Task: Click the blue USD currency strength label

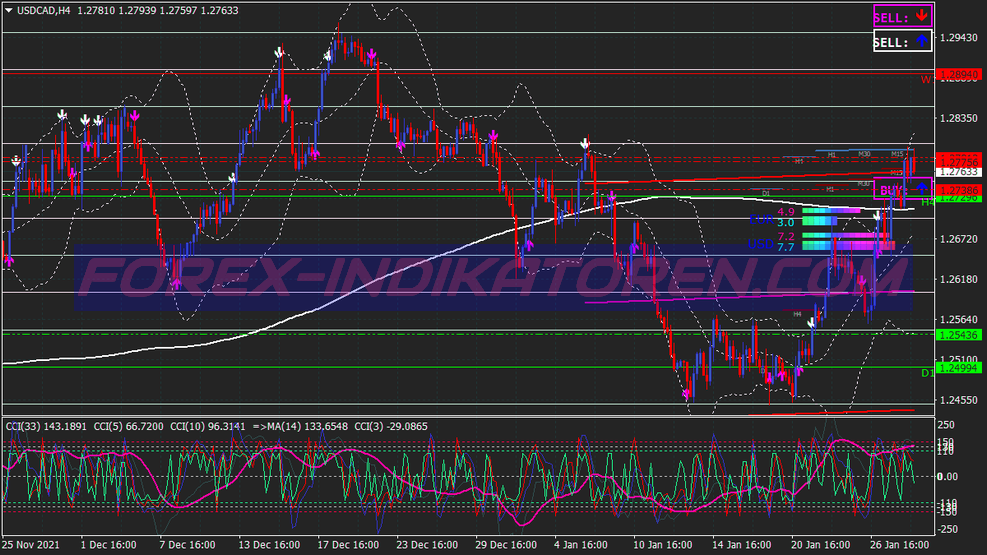Action: pyautogui.click(x=761, y=244)
